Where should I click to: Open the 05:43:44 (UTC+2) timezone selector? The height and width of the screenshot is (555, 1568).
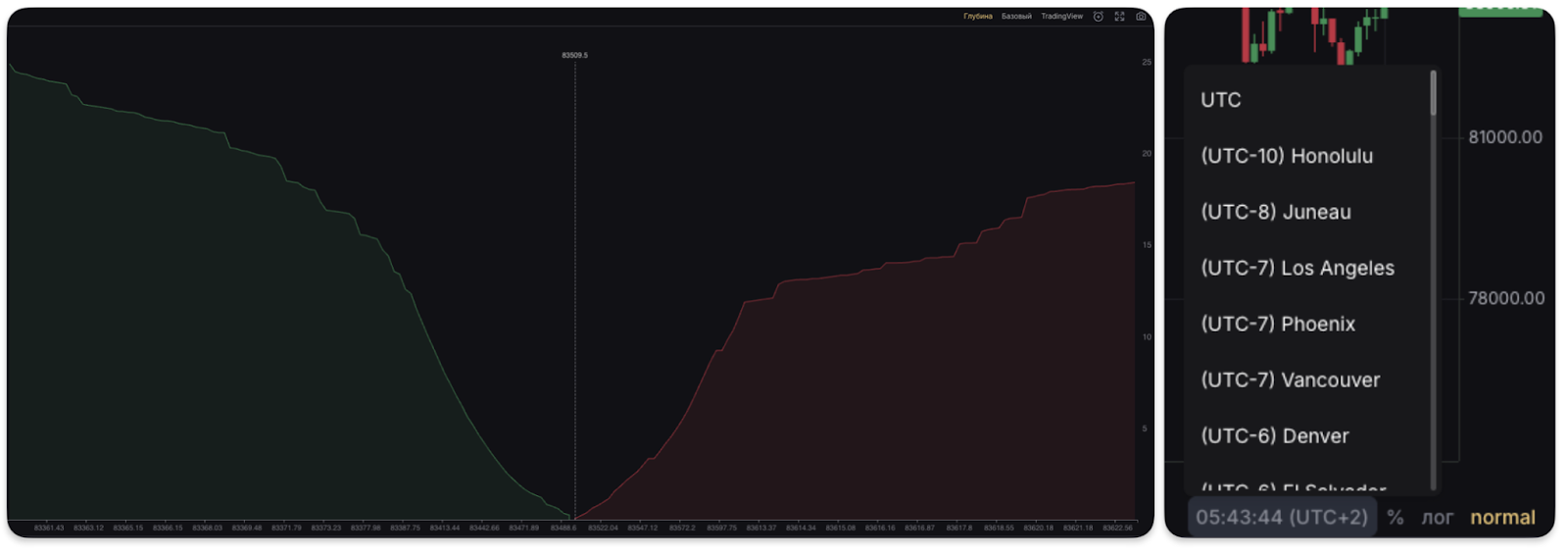[x=1281, y=518]
